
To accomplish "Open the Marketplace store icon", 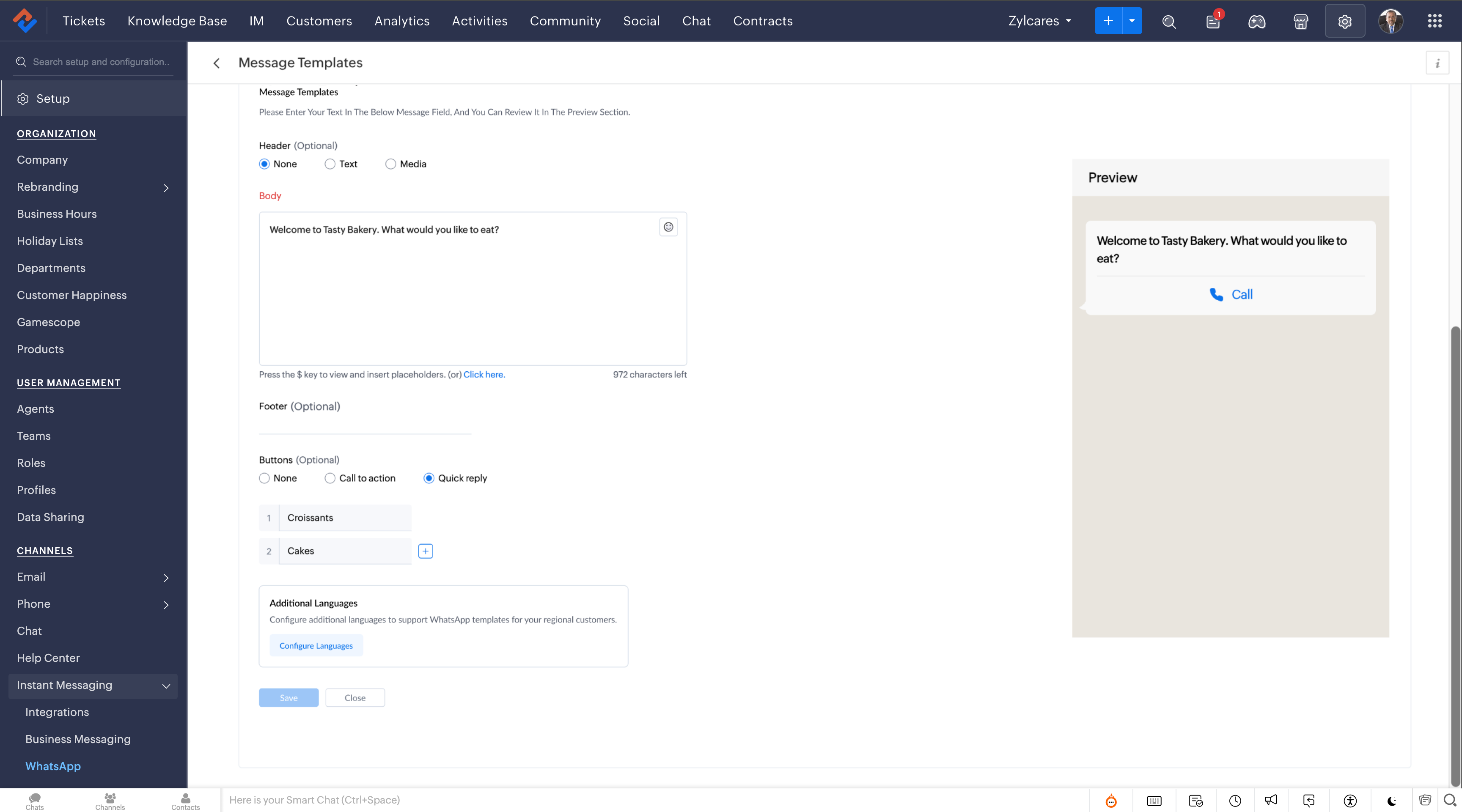I will [x=1301, y=22].
